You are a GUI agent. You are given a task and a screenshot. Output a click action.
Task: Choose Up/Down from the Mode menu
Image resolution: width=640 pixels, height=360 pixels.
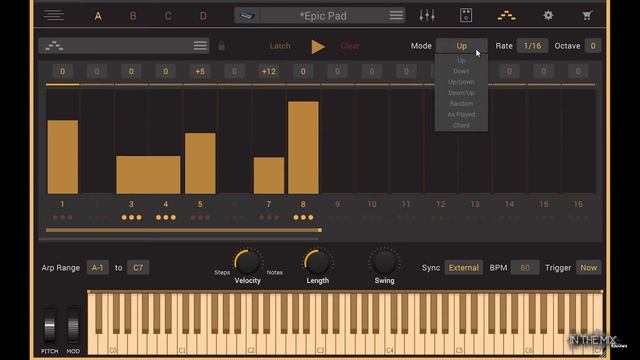(461, 82)
